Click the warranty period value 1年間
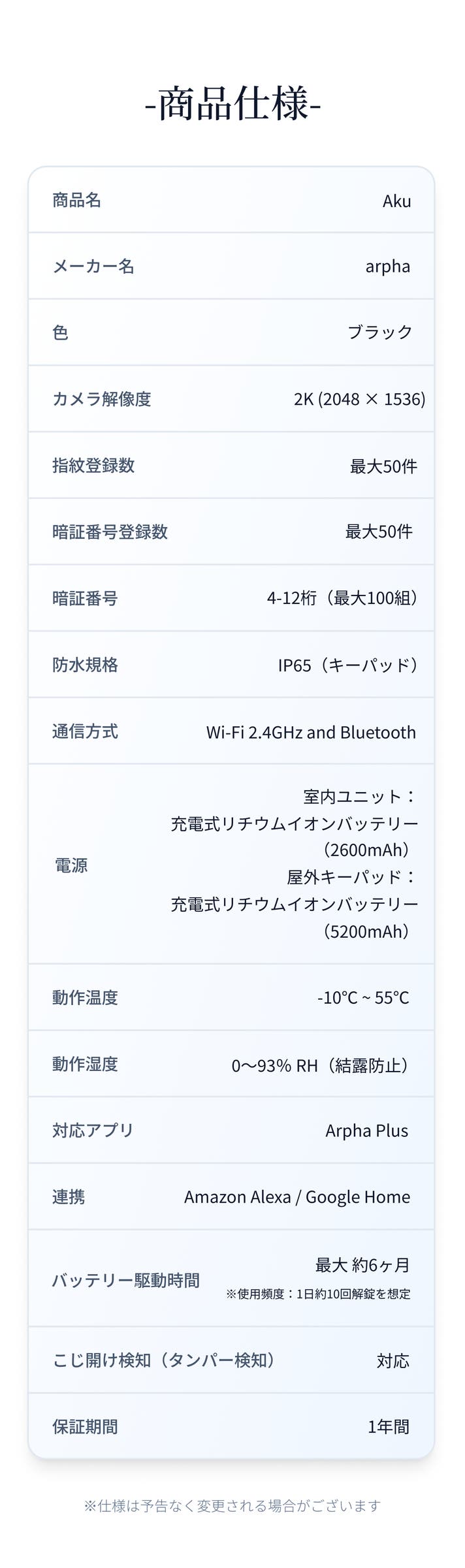This screenshot has height=1568, width=465. click(x=388, y=1427)
